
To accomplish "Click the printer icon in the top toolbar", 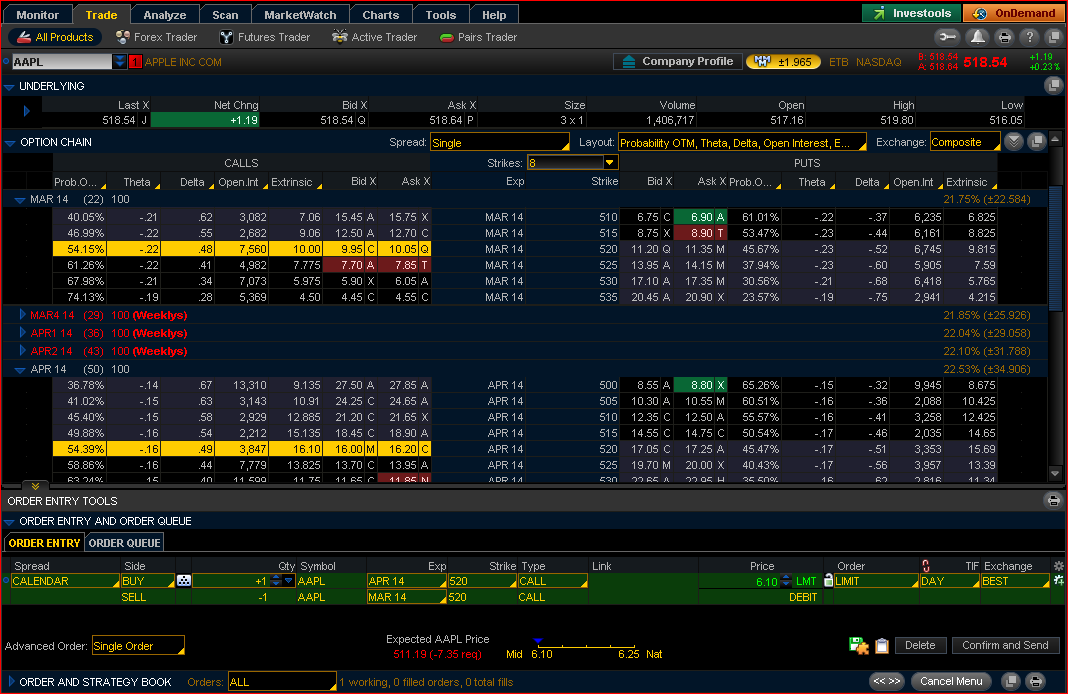I will (x=1004, y=37).
